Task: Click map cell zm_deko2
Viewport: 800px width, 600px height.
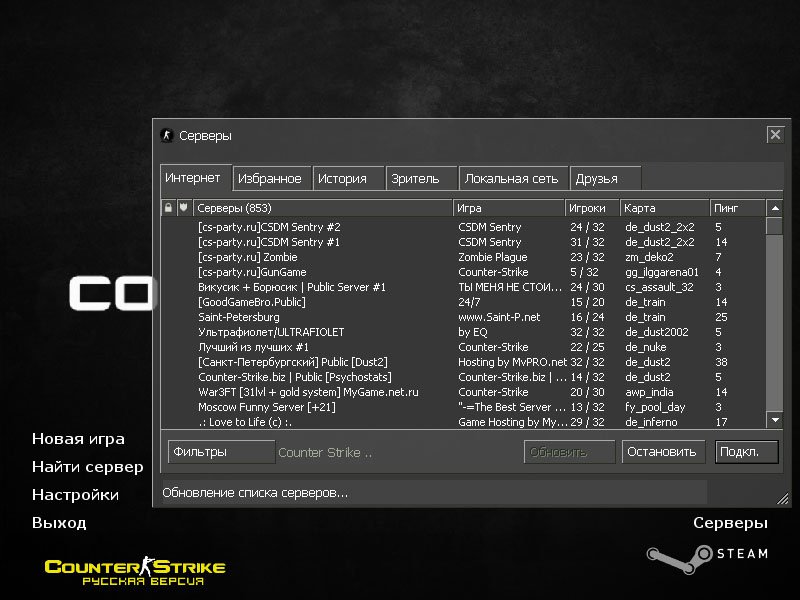Action: pos(649,257)
